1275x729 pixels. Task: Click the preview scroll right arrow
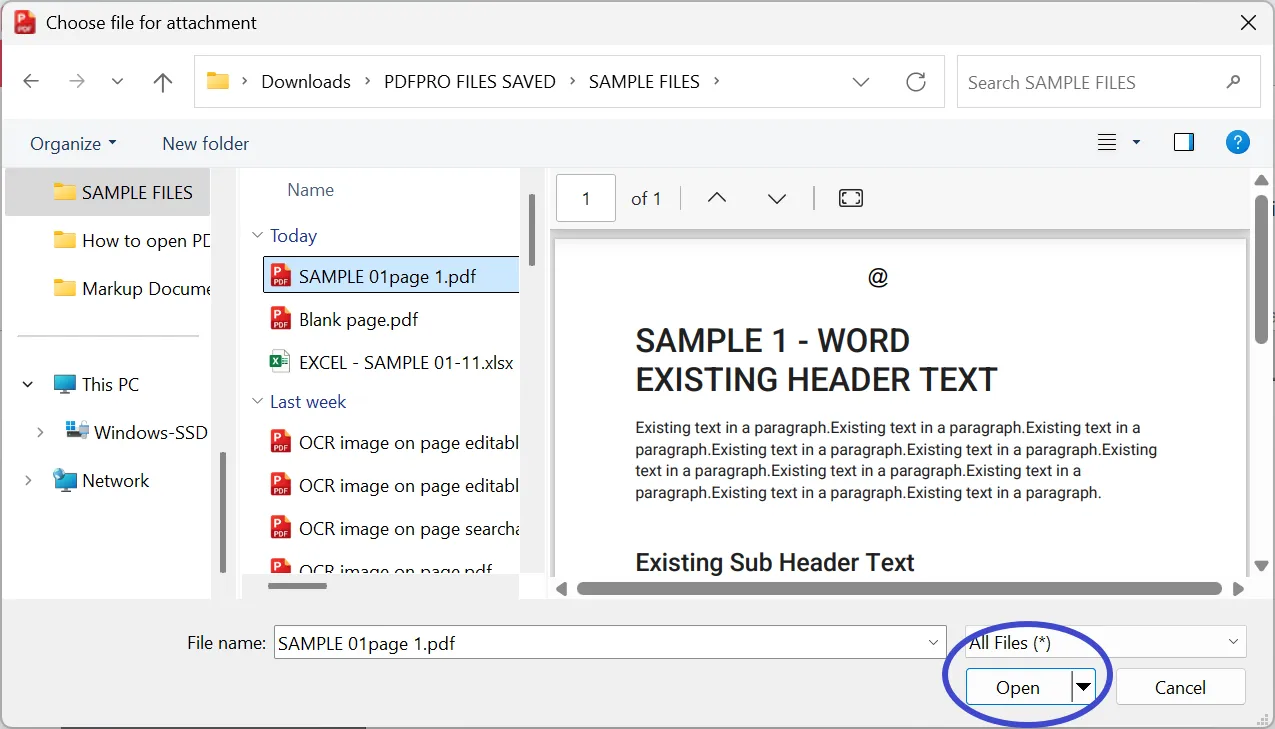(1238, 589)
